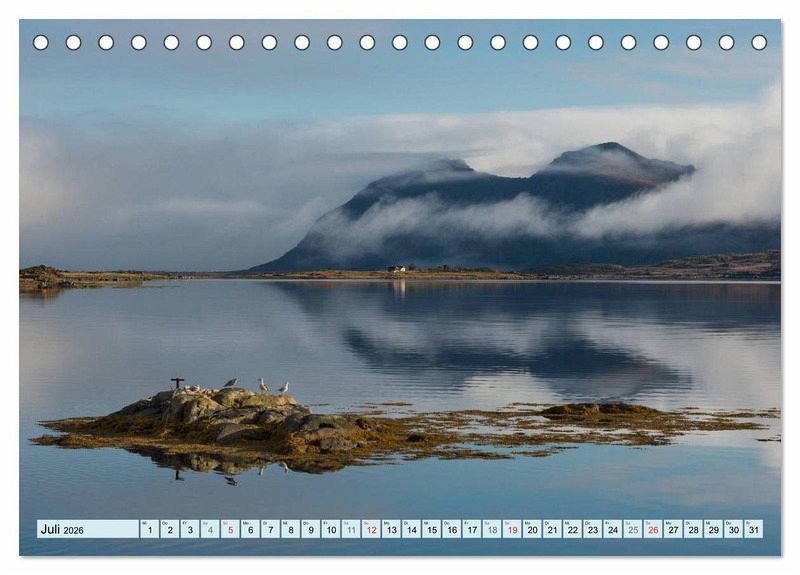Choose day 8 in the date row
The image size is (800, 575).
point(290,529)
